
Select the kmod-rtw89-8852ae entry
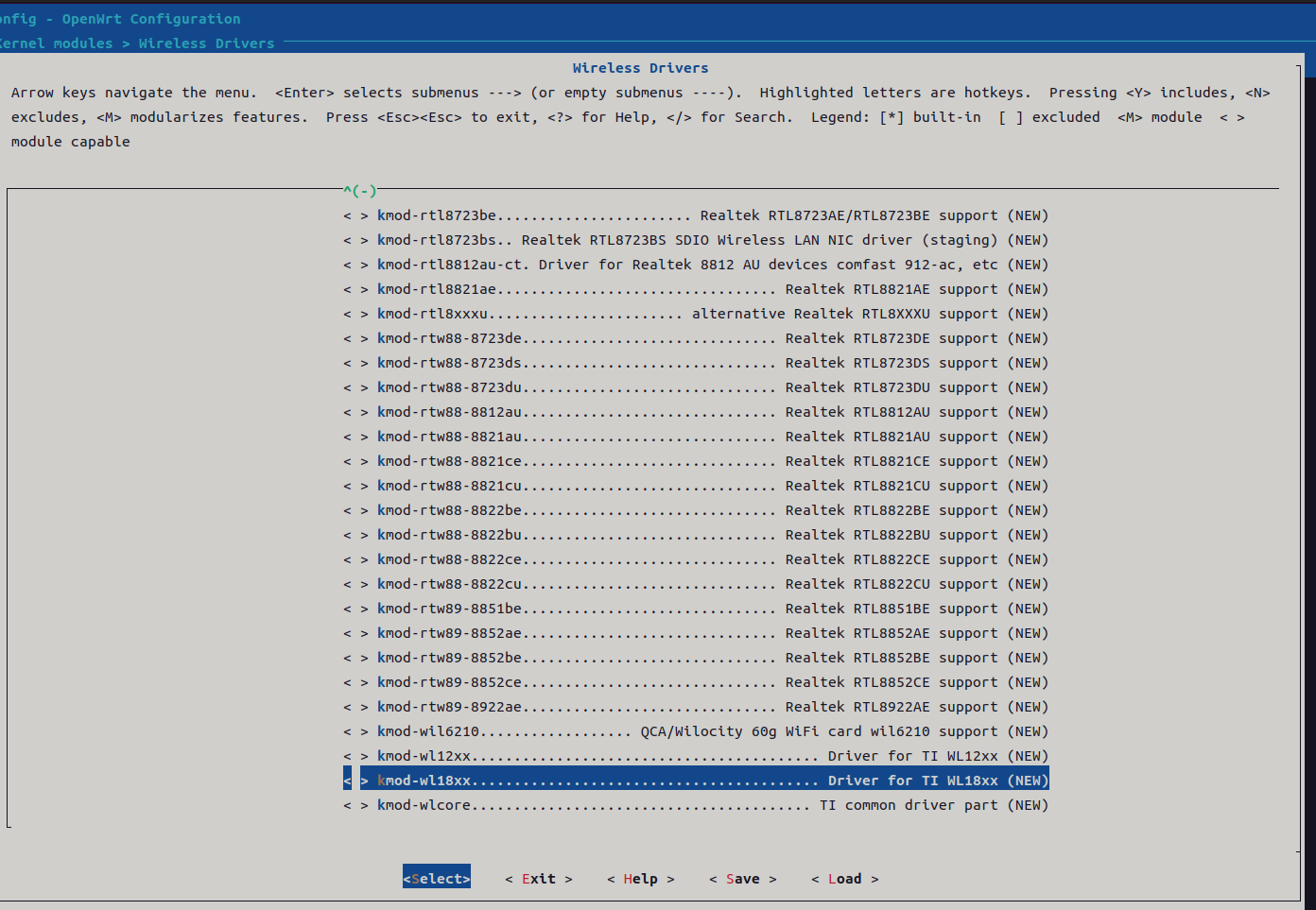pyautogui.click(x=696, y=633)
